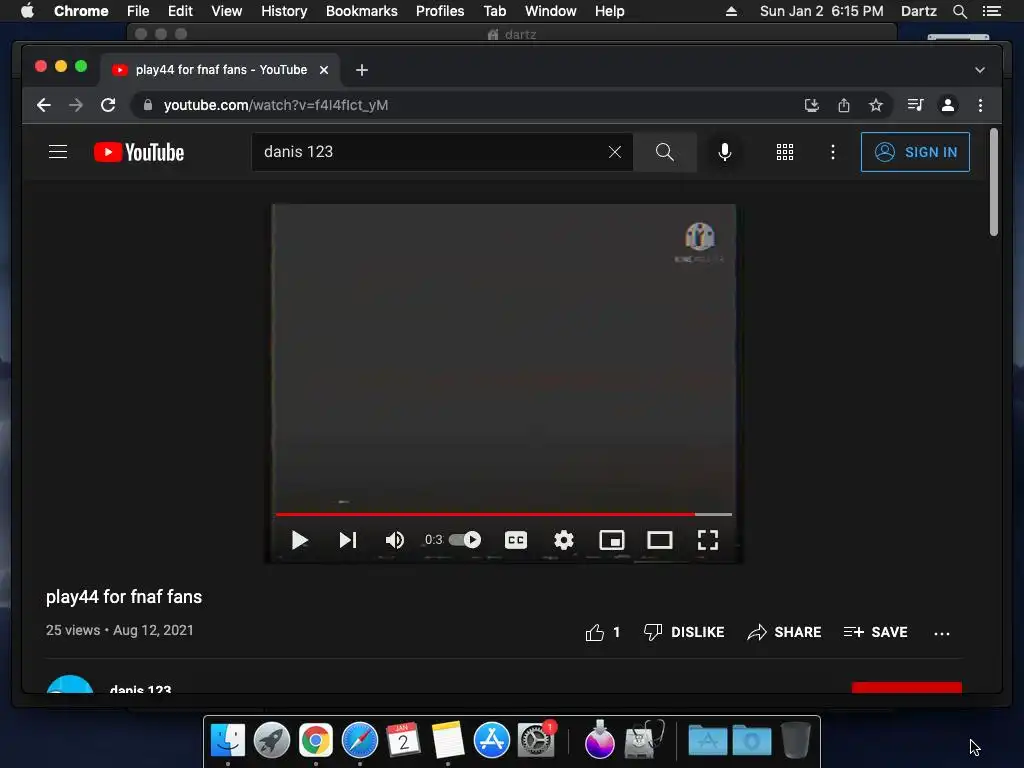Share the video
The height and width of the screenshot is (768, 1024).
(x=784, y=632)
